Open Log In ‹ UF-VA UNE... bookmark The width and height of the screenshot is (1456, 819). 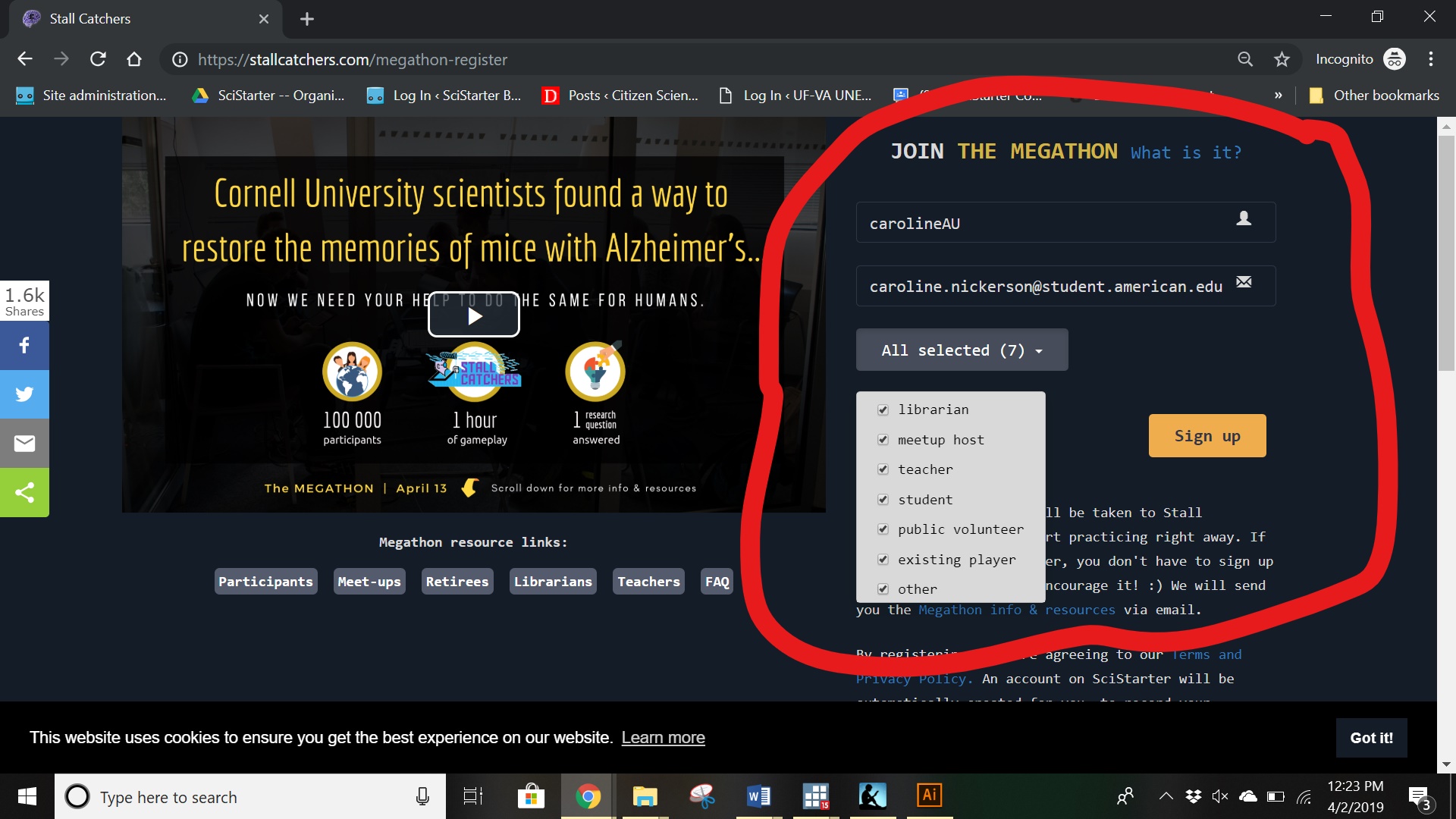(x=795, y=96)
